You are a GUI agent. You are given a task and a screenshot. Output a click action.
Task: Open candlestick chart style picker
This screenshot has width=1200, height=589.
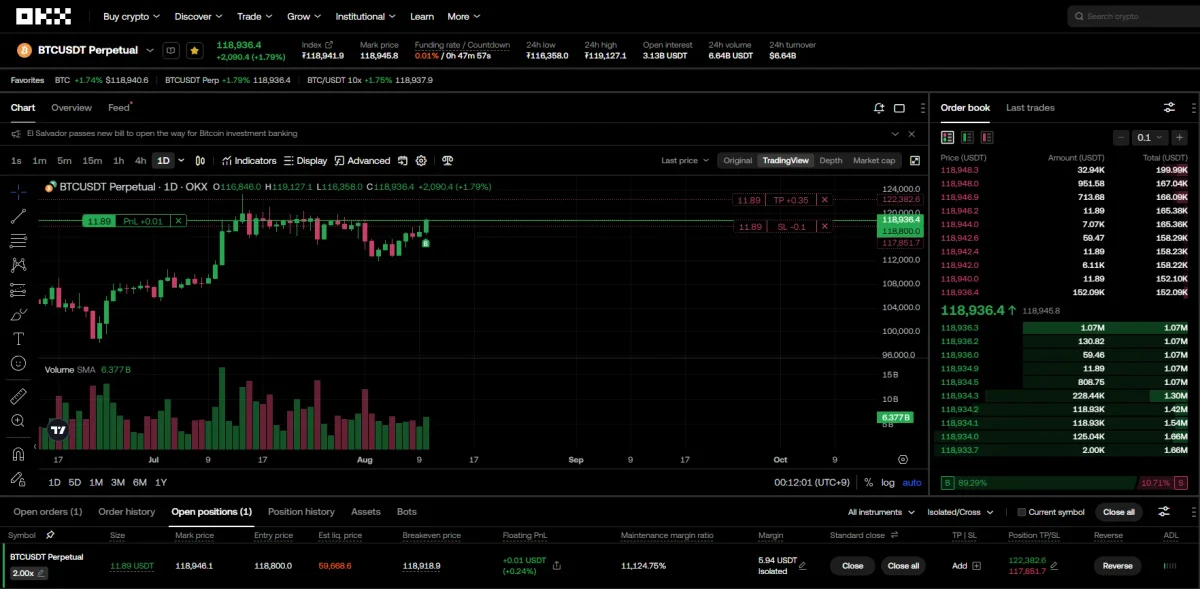click(x=200, y=160)
